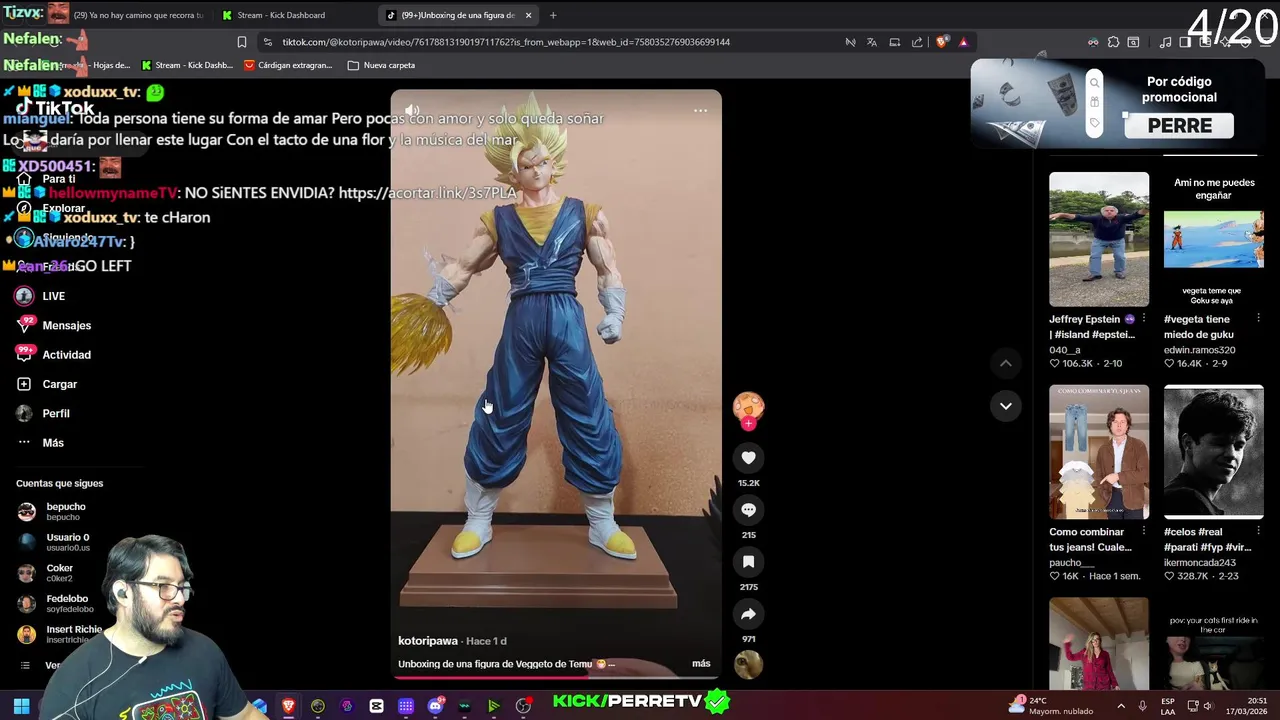Image resolution: width=1280 pixels, height=720 pixels.
Task: Open options for the Jeffrey Epstein video
Action: pyautogui.click(x=1144, y=319)
